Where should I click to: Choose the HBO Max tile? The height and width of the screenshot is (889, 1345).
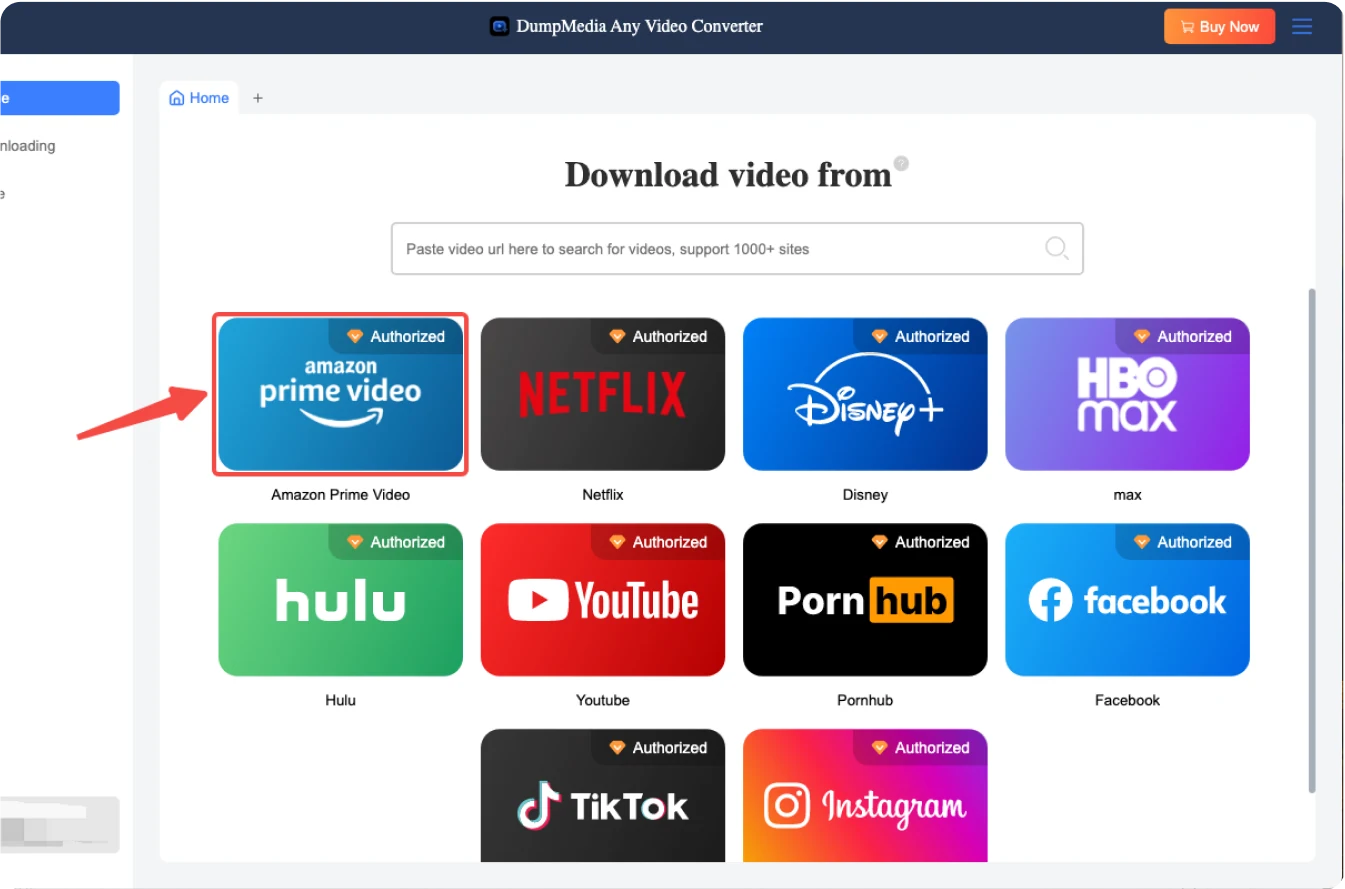(1127, 394)
